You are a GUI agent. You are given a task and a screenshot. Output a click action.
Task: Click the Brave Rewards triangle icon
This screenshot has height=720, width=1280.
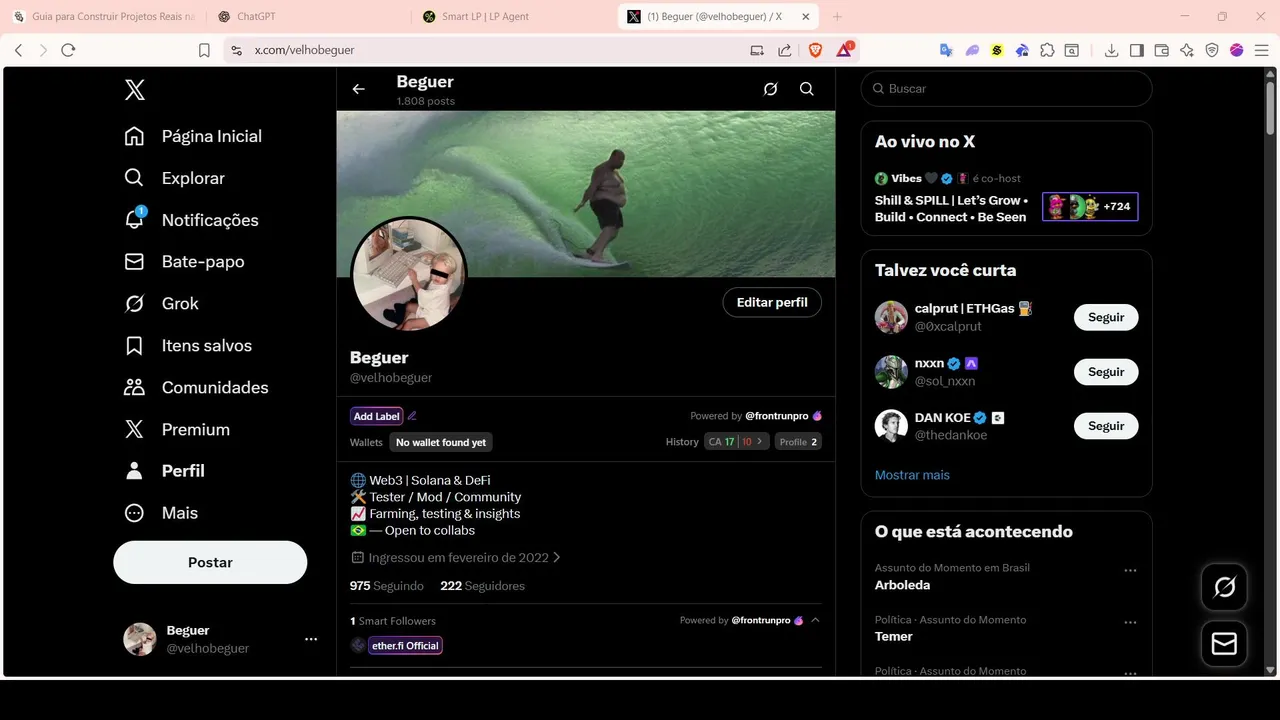click(x=845, y=50)
